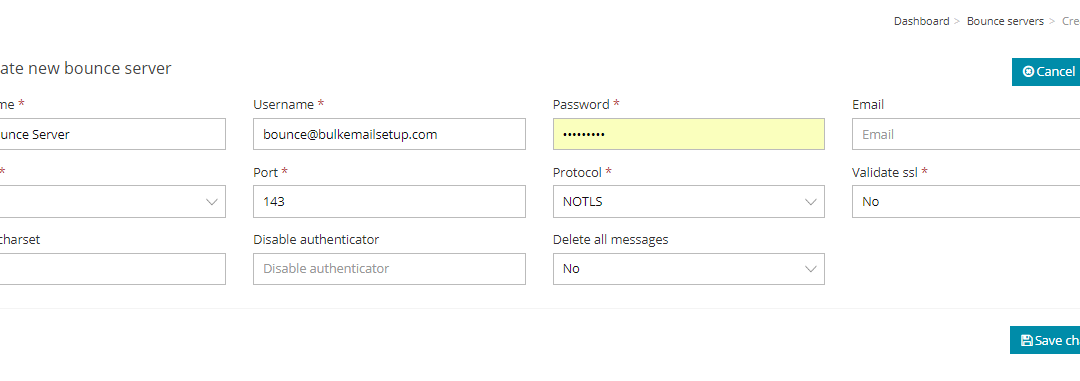This screenshot has height=381, width=1080.
Task: Click the charset input field
Action: (x=112, y=269)
